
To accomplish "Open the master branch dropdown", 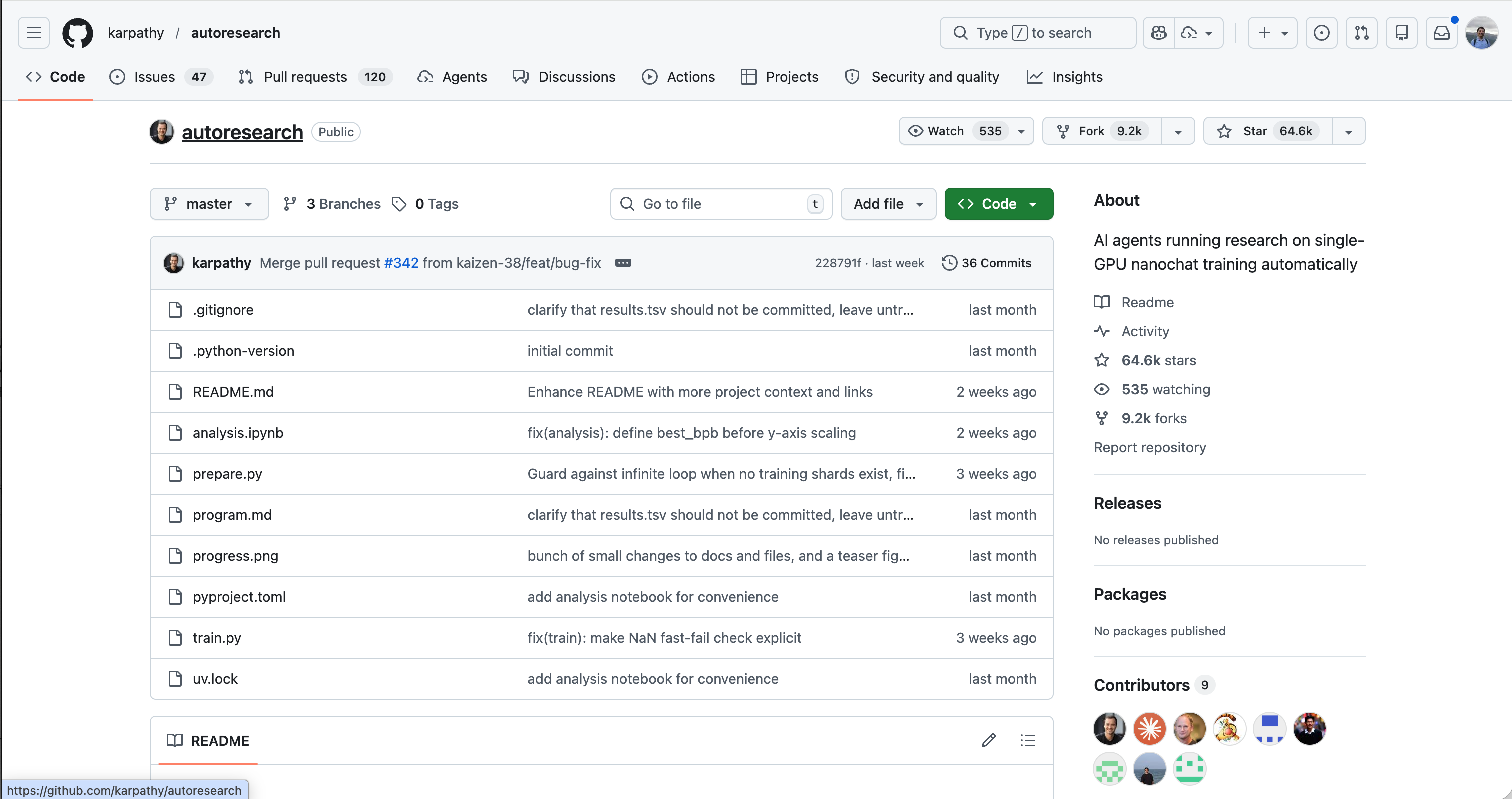I will click(209, 203).
